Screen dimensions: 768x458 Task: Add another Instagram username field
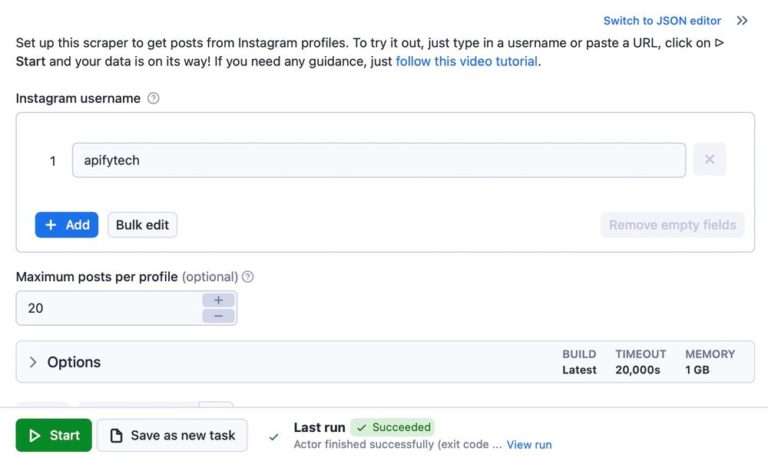tap(67, 225)
